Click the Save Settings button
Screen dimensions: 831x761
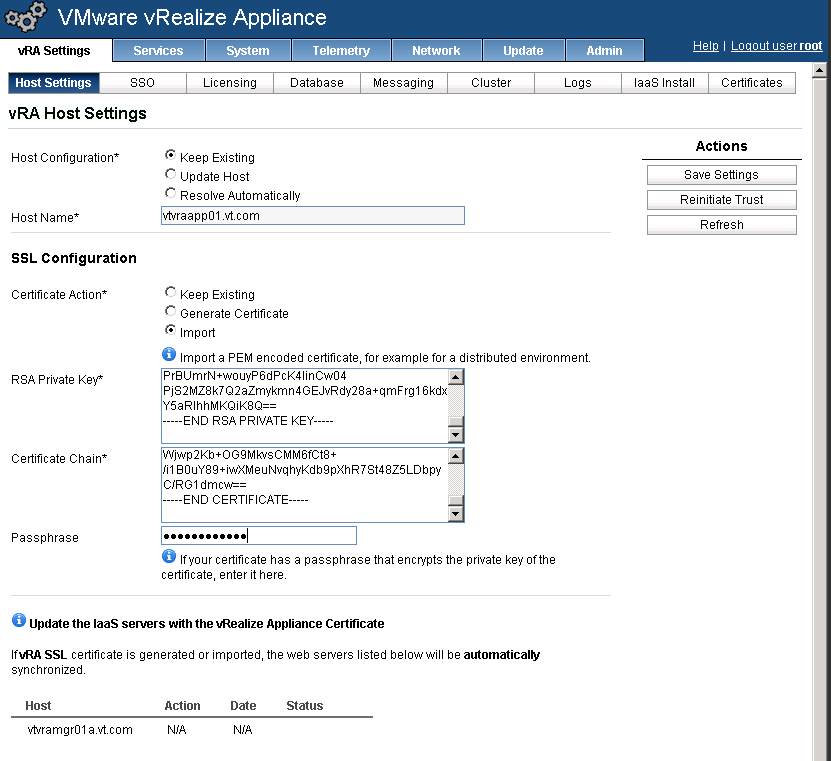click(721, 175)
